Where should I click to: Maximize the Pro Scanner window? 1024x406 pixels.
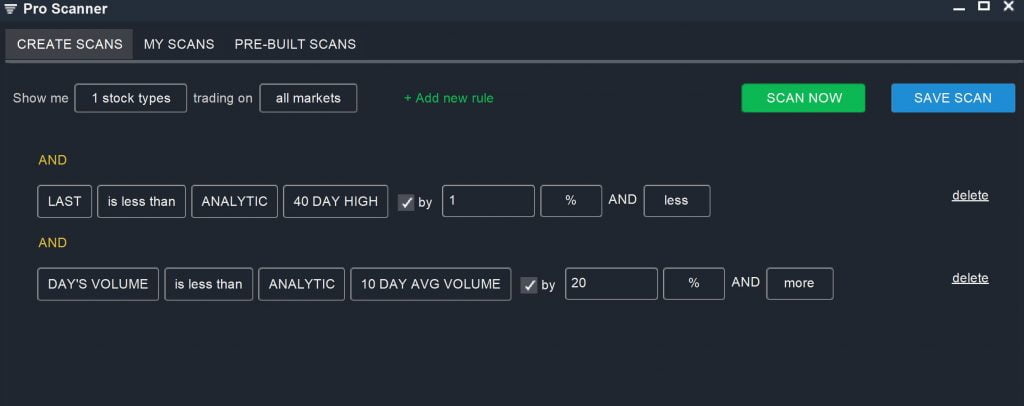(984, 6)
